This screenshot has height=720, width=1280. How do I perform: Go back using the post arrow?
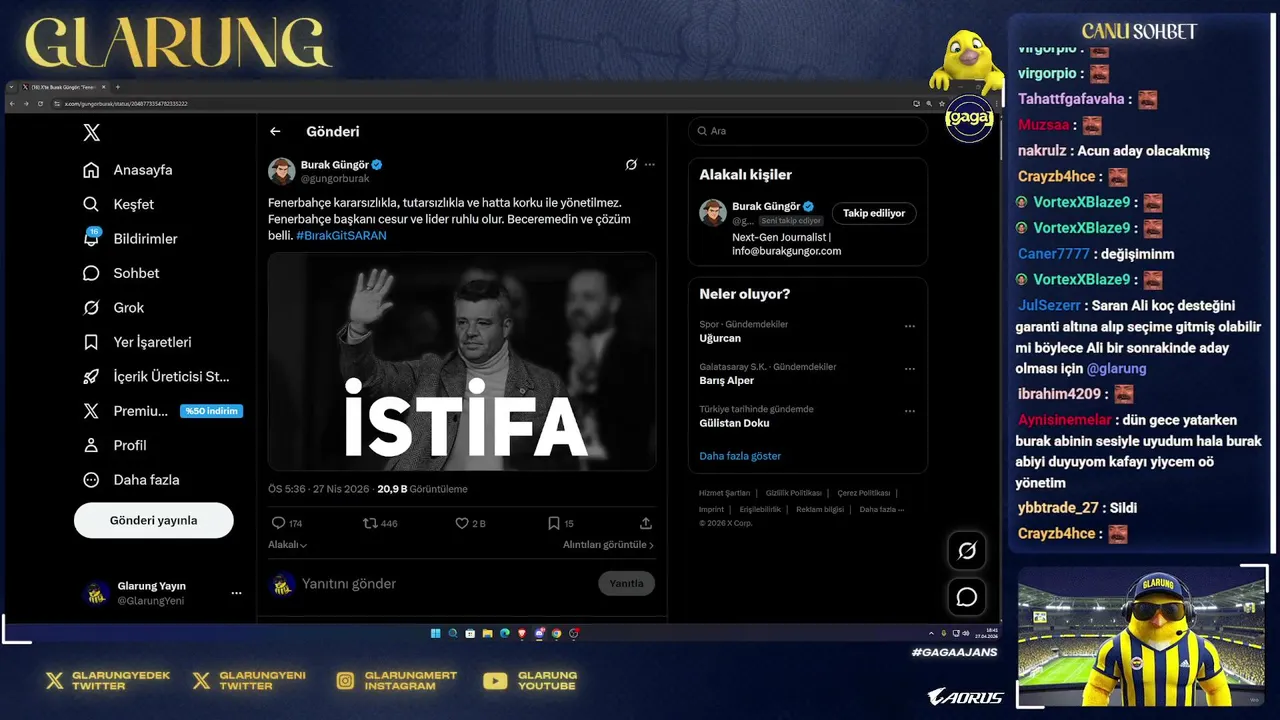pyautogui.click(x=275, y=131)
